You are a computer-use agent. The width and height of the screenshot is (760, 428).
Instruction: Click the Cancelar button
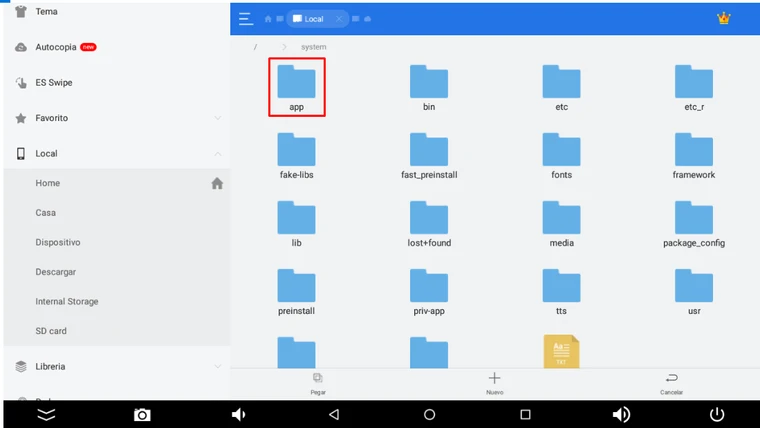671,383
